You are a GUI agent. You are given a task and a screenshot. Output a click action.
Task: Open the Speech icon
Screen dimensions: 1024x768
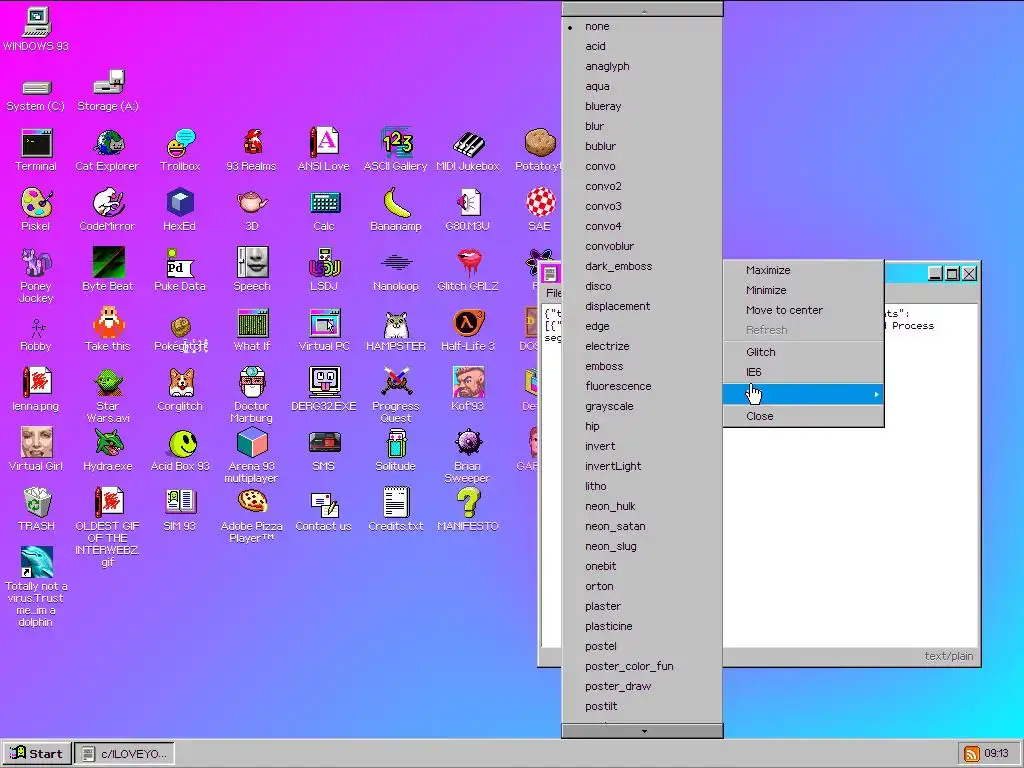[x=252, y=269]
